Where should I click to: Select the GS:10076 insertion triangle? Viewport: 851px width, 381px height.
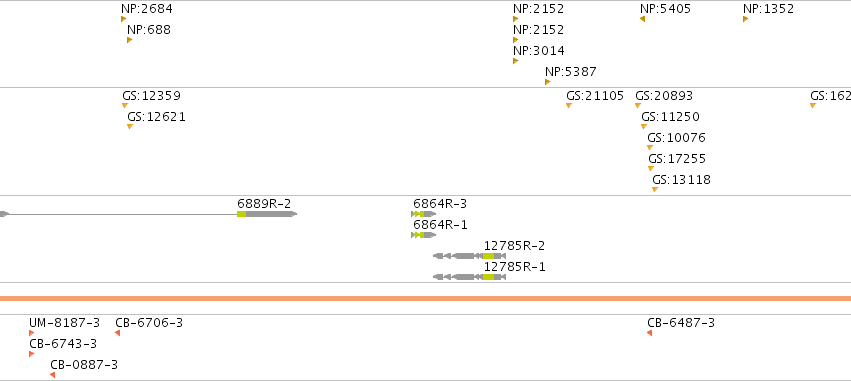coord(650,148)
